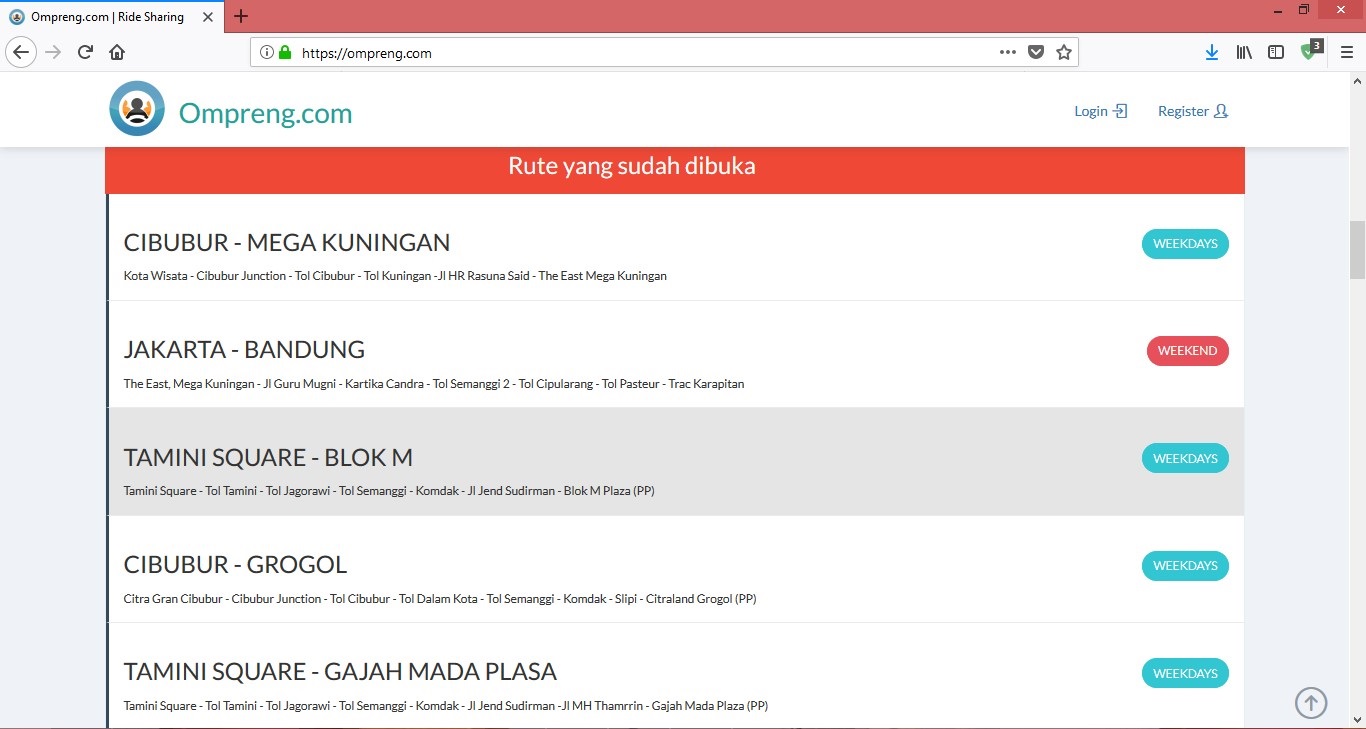Open the Library bookmarks icon
Image resolution: width=1366 pixels, height=729 pixels.
[x=1244, y=52]
